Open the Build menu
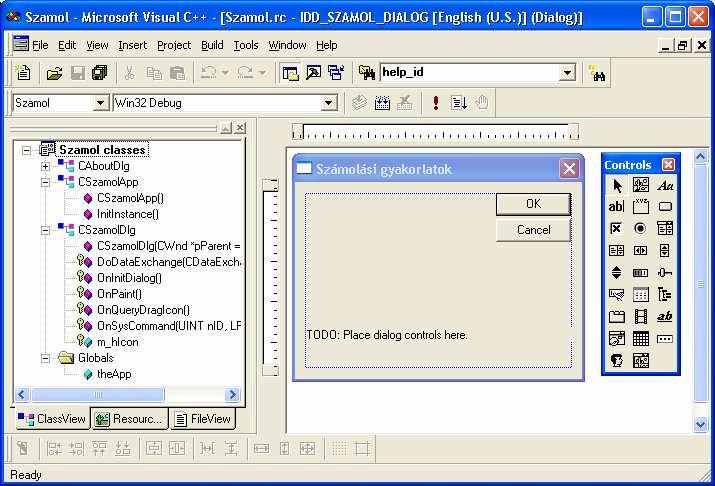715x486 pixels. click(x=212, y=45)
